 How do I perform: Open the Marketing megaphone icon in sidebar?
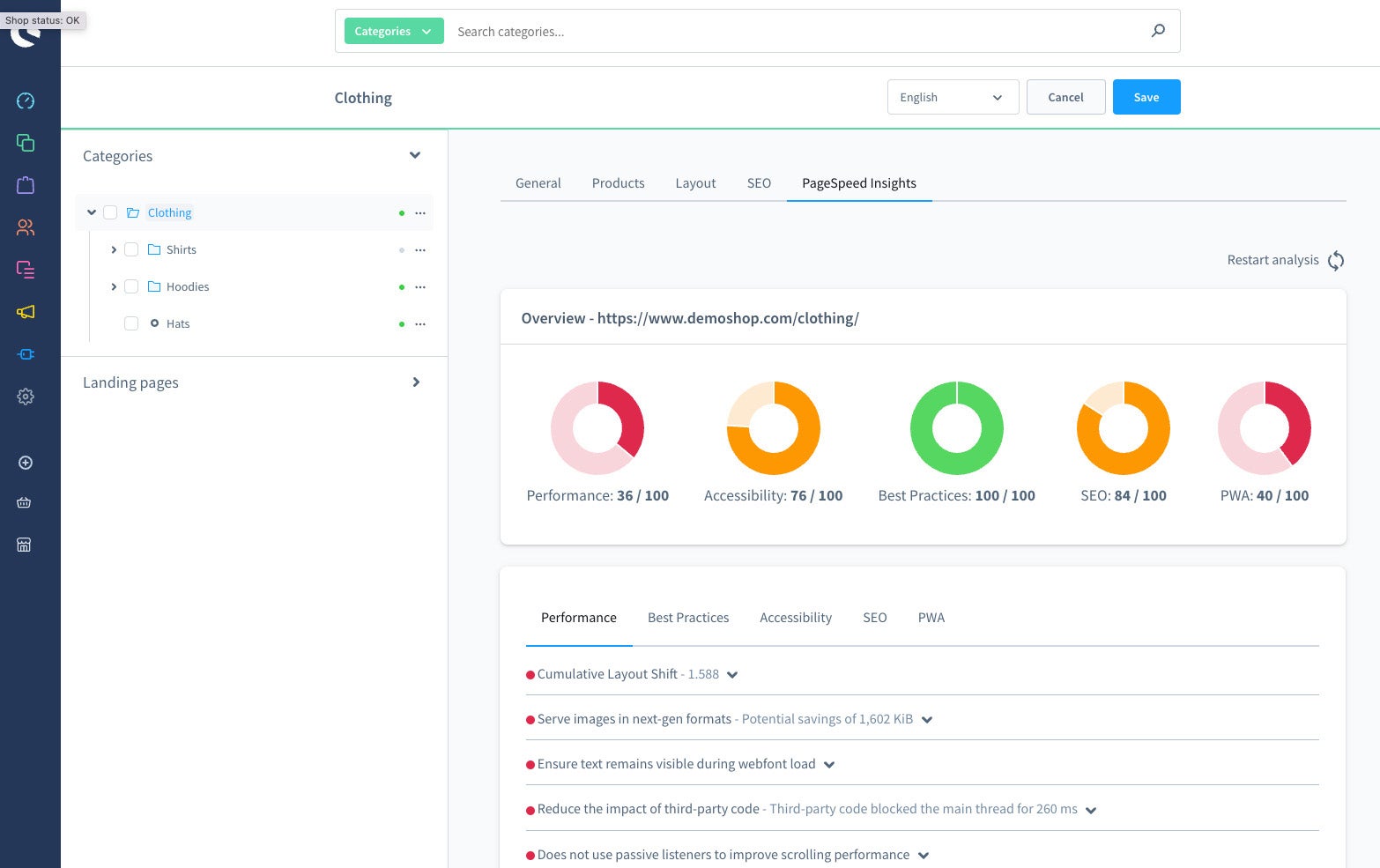[26, 312]
